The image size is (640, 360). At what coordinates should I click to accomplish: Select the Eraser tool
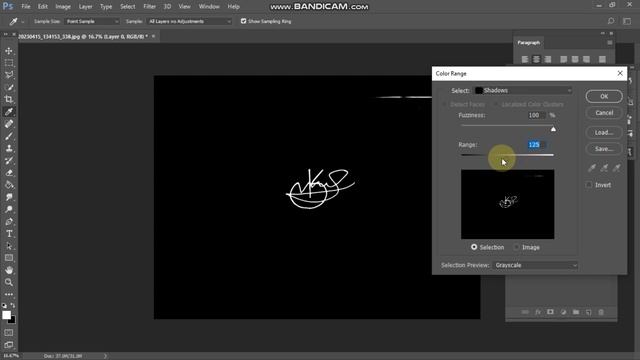pyautogui.click(x=9, y=173)
